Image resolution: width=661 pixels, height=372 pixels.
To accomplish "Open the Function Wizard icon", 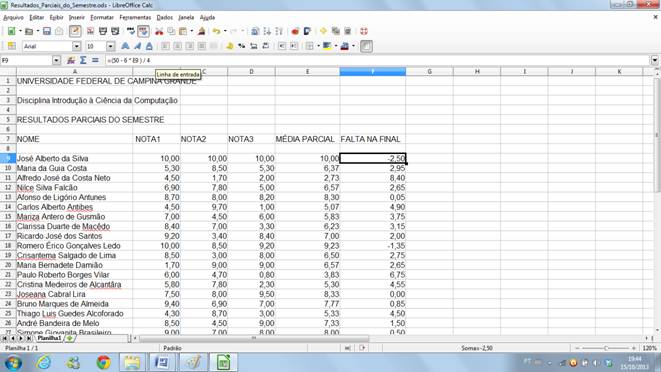I will coord(71,60).
